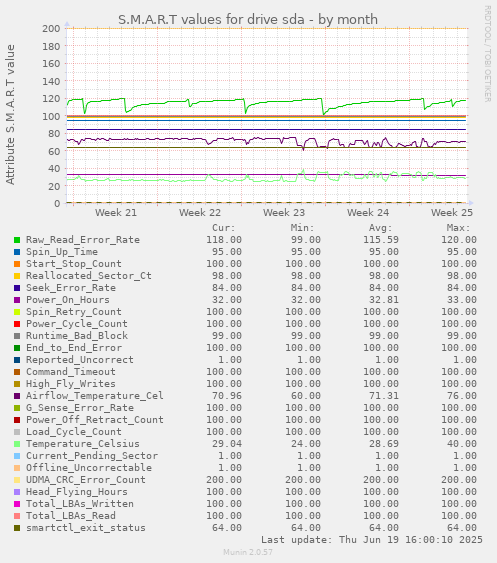Click the Cur: column header
Image resolution: width=497 pixels, height=563 pixels.
(x=224, y=228)
